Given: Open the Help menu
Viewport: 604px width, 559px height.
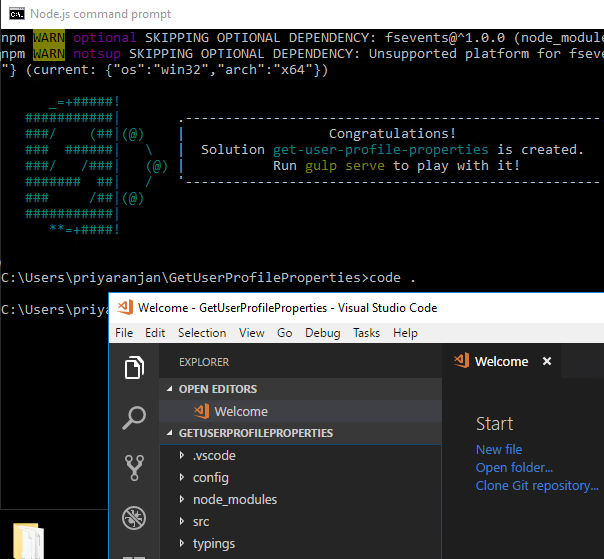Looking at the screenshot, I should [x=405, y=332].
